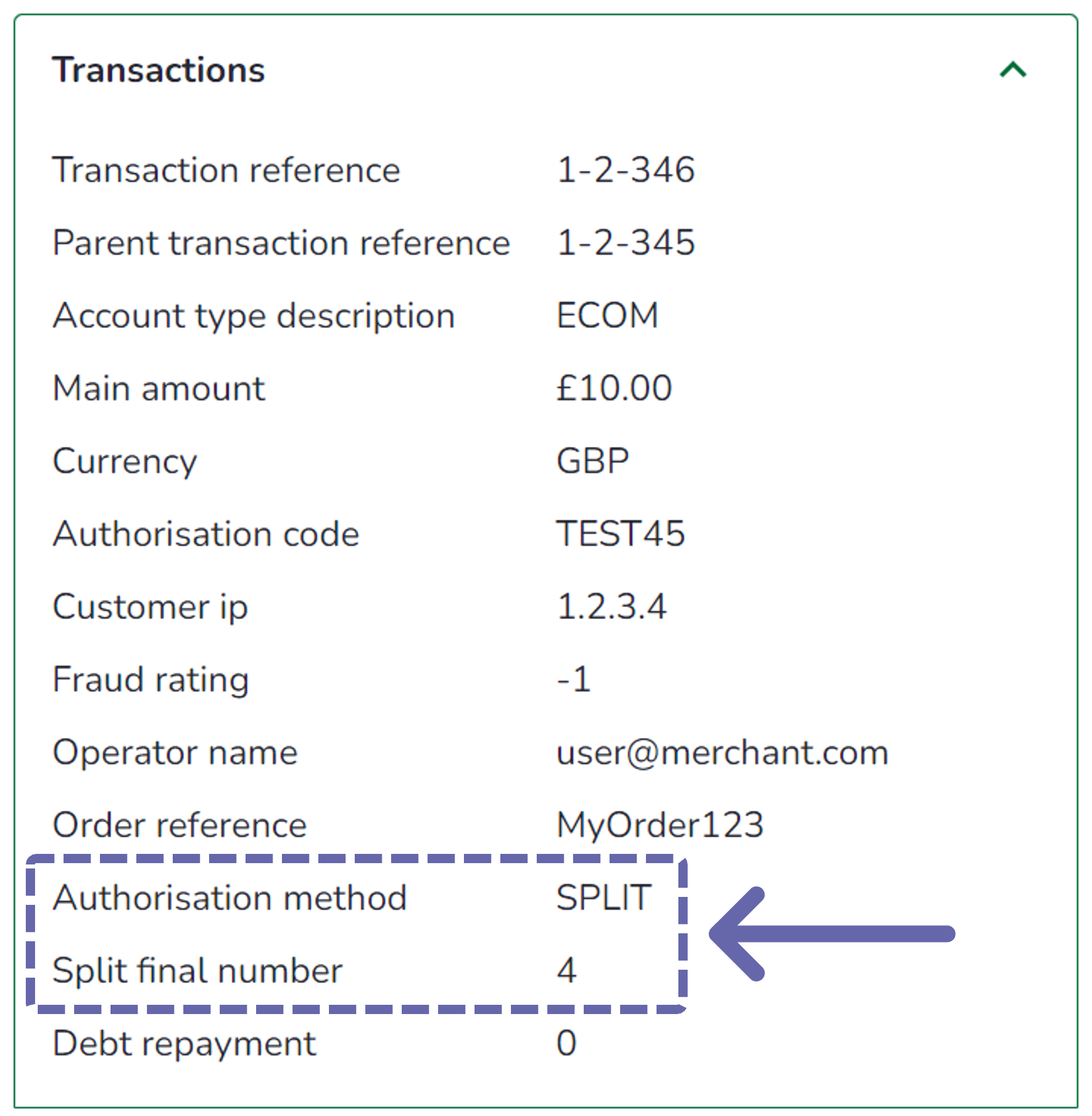The width and height of the screenshot is (1092, 1116).
Task: Click customer ip value 1.2.3.4
Action: 612,607
